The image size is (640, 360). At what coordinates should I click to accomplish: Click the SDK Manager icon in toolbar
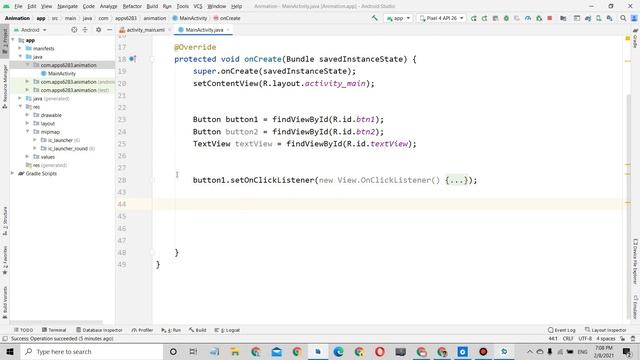(609, 18)
